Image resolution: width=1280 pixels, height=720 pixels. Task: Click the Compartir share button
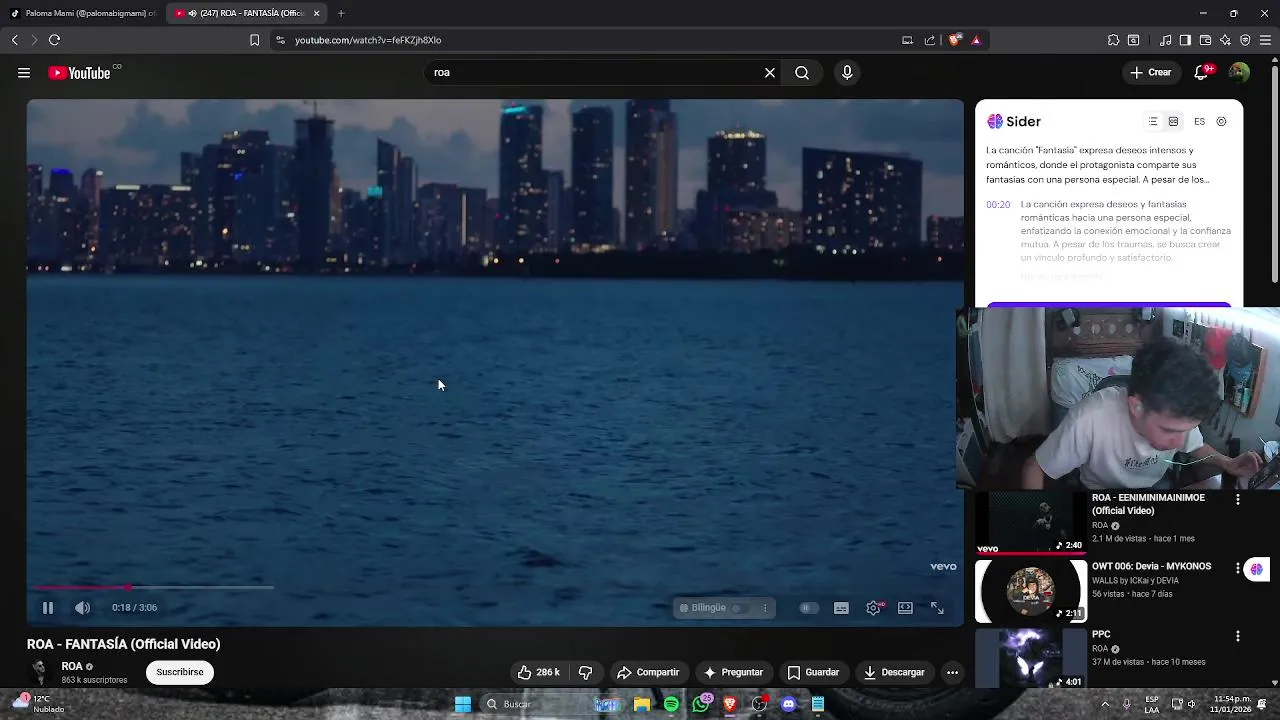pyautogui.click(x=648, y=673)
